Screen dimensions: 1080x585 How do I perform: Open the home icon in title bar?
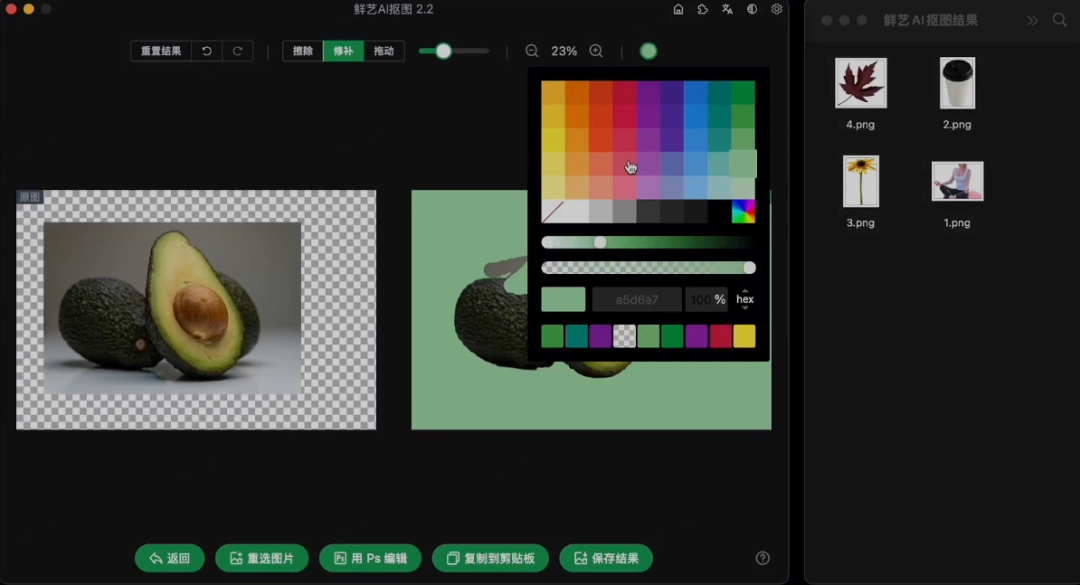(x=678, y=9)
